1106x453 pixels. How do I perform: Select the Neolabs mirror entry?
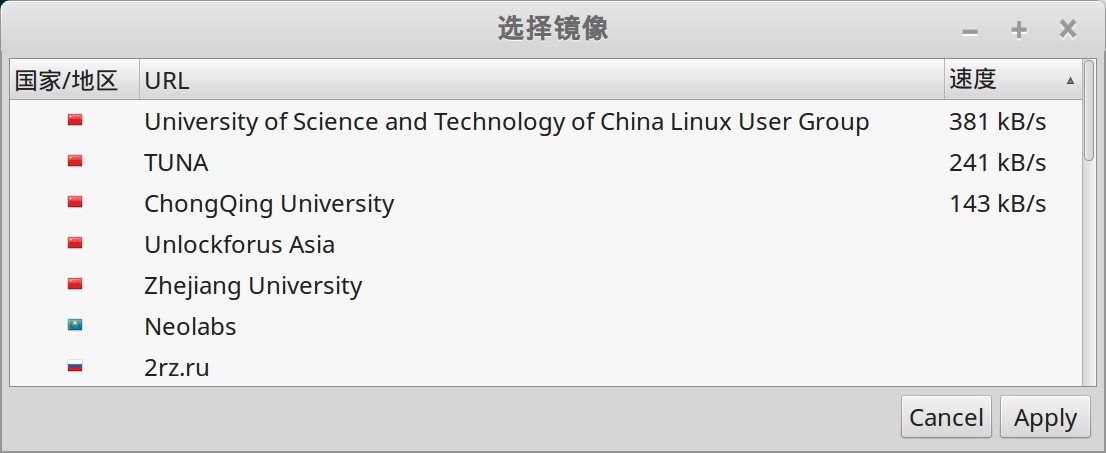(x=190, y=327)
